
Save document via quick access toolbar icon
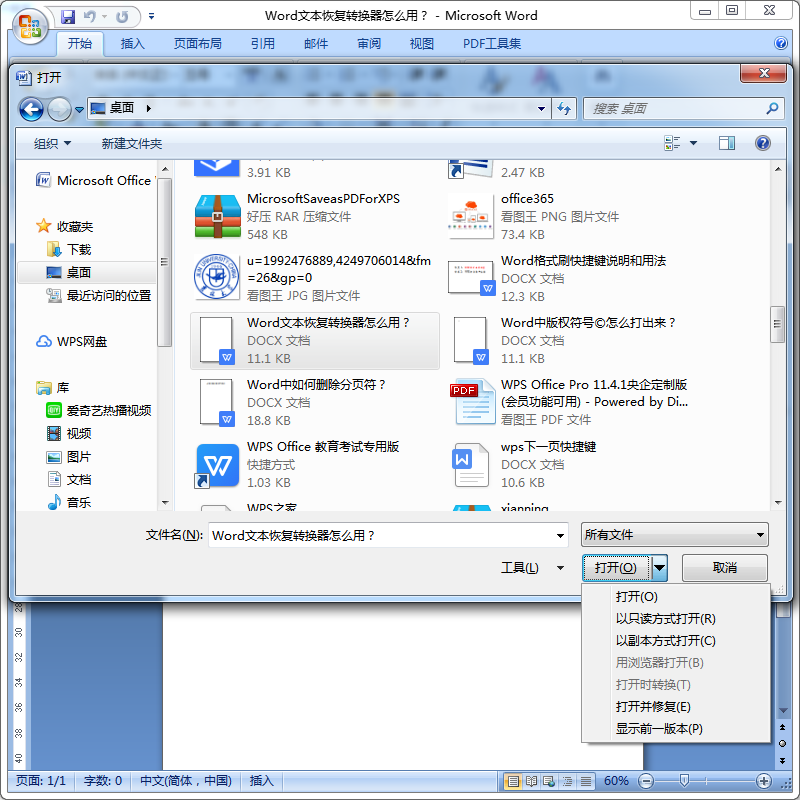[68, 16]
